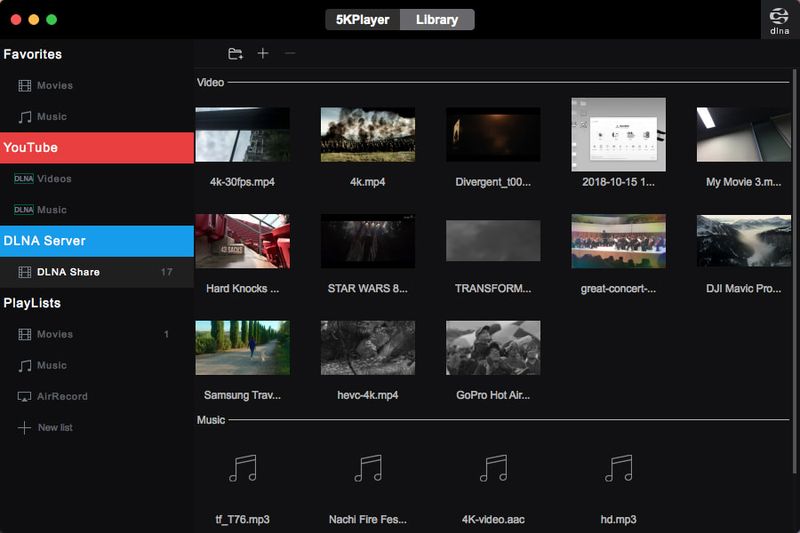
Task: Select the 4K-video.aac music note icon
Action: pyautogui.click(x=493, y=468)
